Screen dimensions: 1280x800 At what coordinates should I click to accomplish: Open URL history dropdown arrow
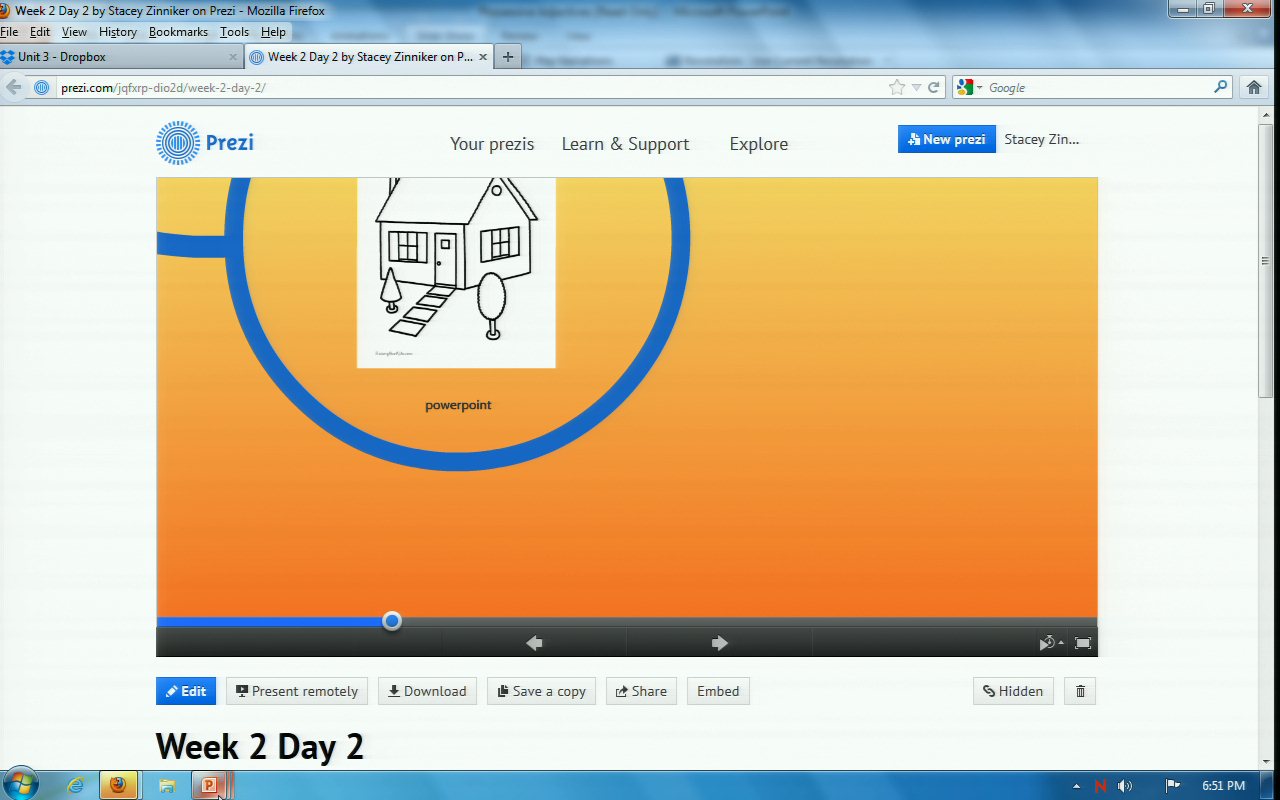pos(916,88)
